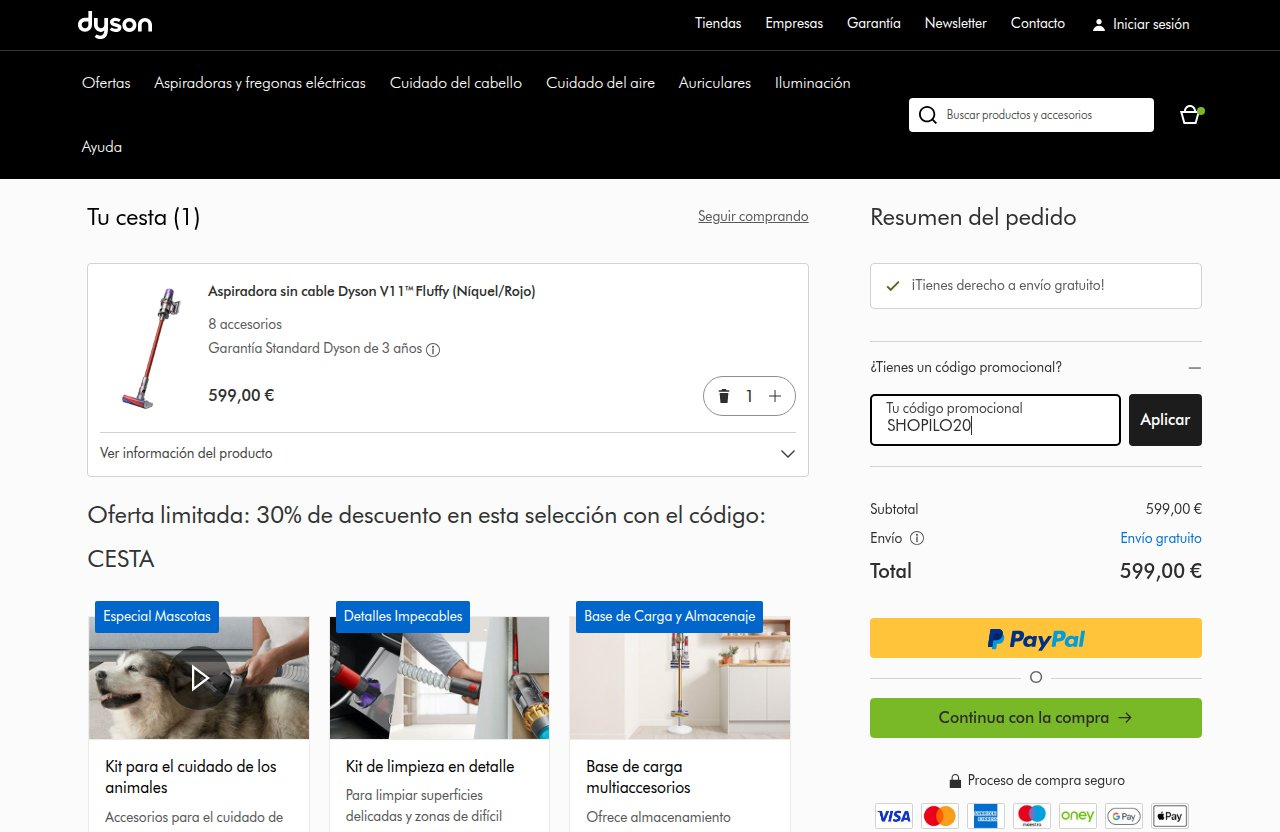
Task: Click the Dyson logo
Action: click(x=115, y=24)
